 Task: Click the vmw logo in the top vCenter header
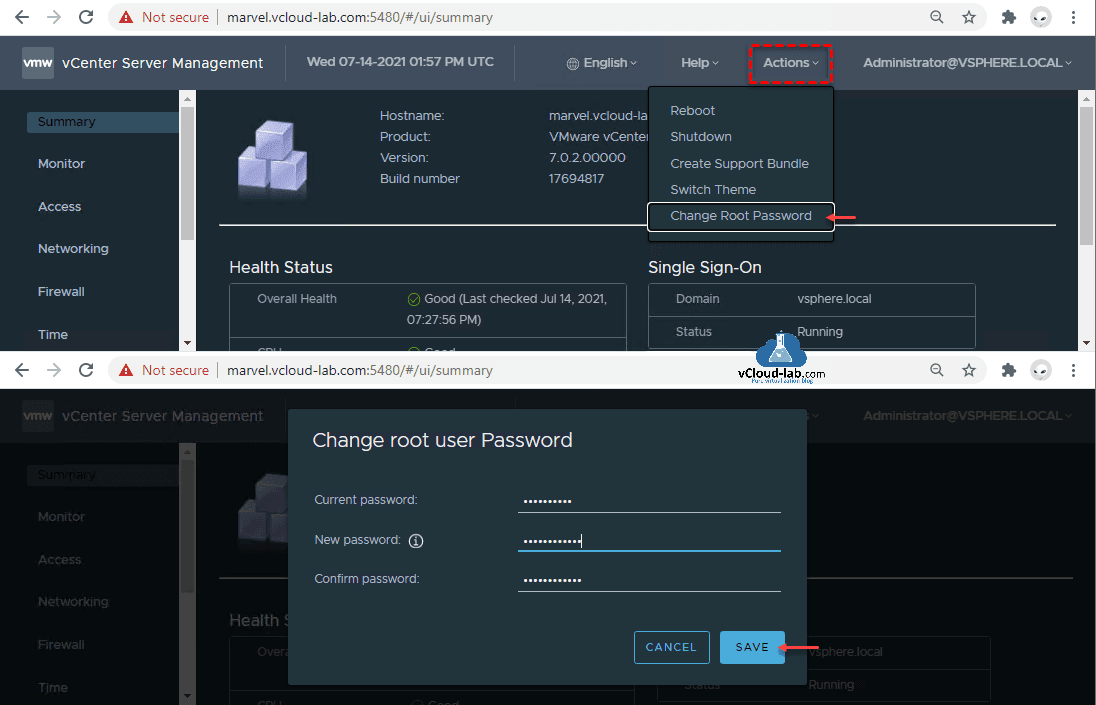38,62
